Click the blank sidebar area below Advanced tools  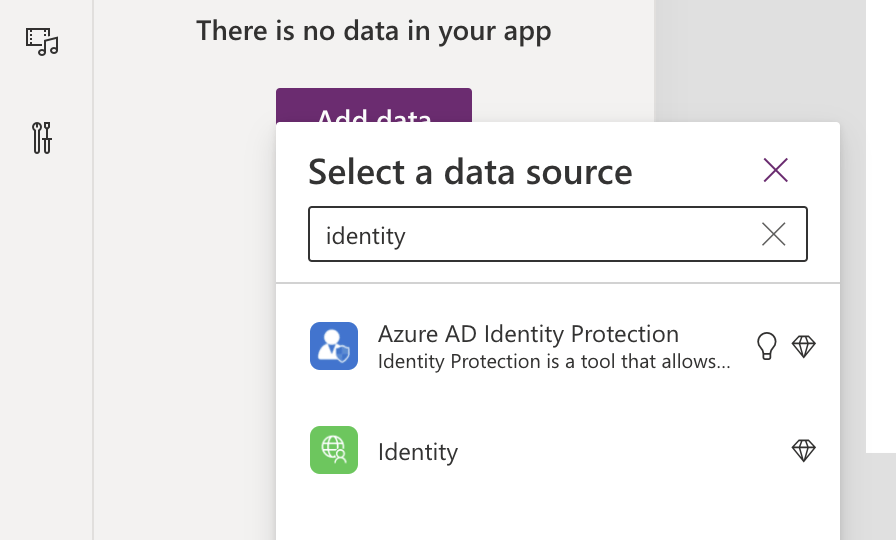pyautogui.click(x=46, y=350)
